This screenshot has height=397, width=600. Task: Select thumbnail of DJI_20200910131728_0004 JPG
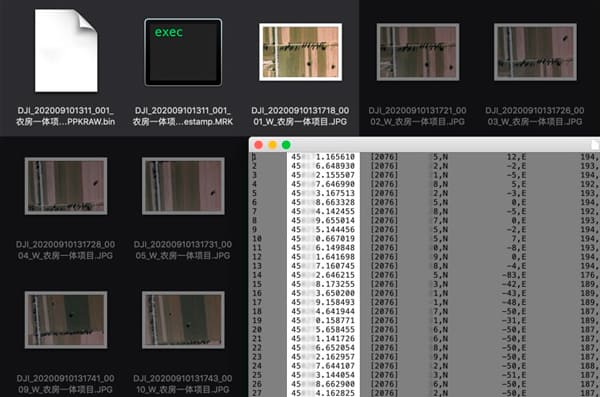click(66, 186)
